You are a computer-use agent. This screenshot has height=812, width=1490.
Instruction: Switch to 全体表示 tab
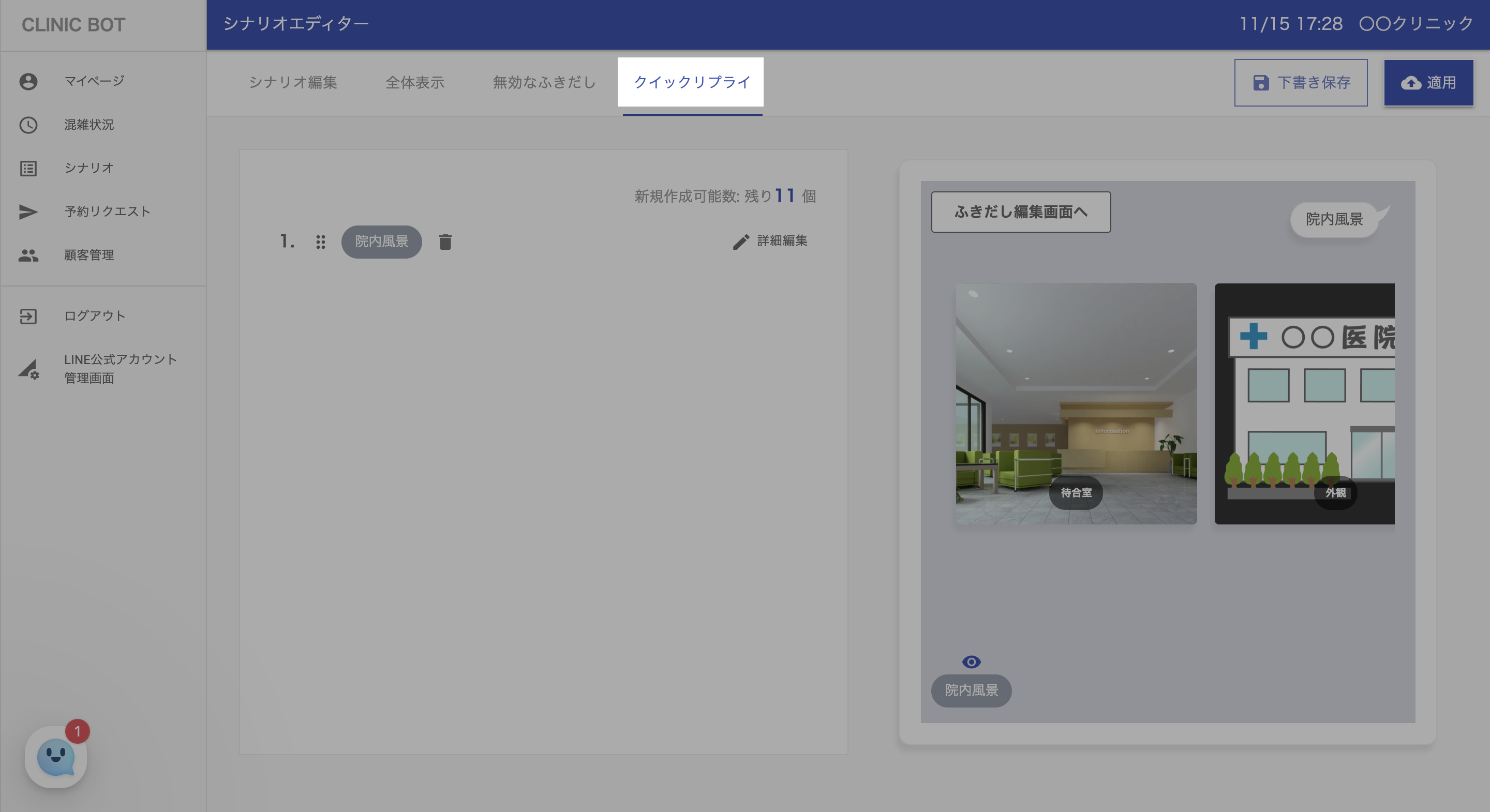point(415,82)
